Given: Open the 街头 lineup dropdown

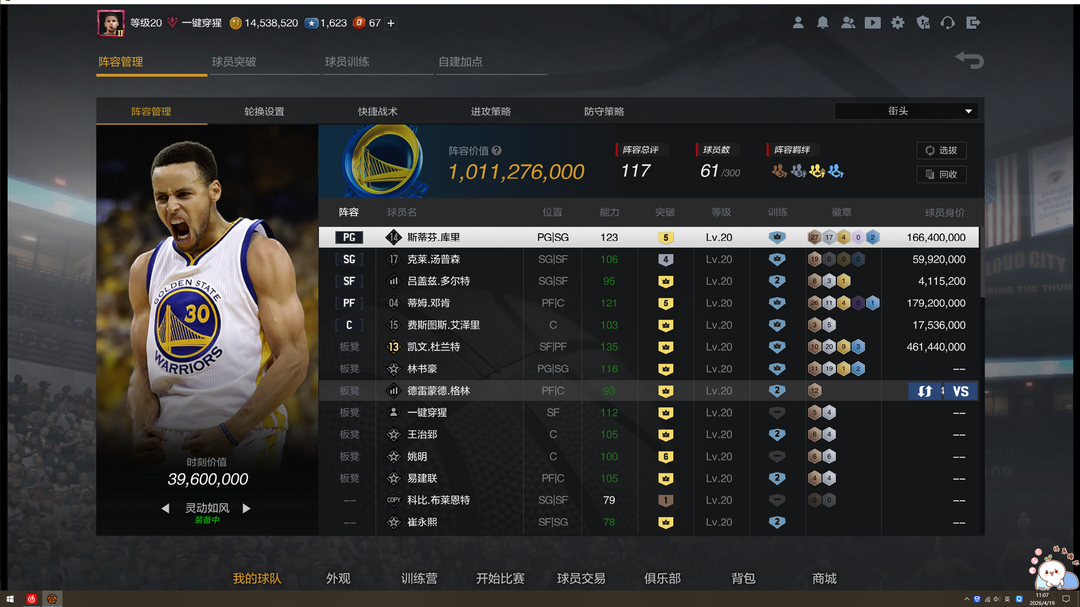Looking at the screenshot, I should [x=907, y=111].
